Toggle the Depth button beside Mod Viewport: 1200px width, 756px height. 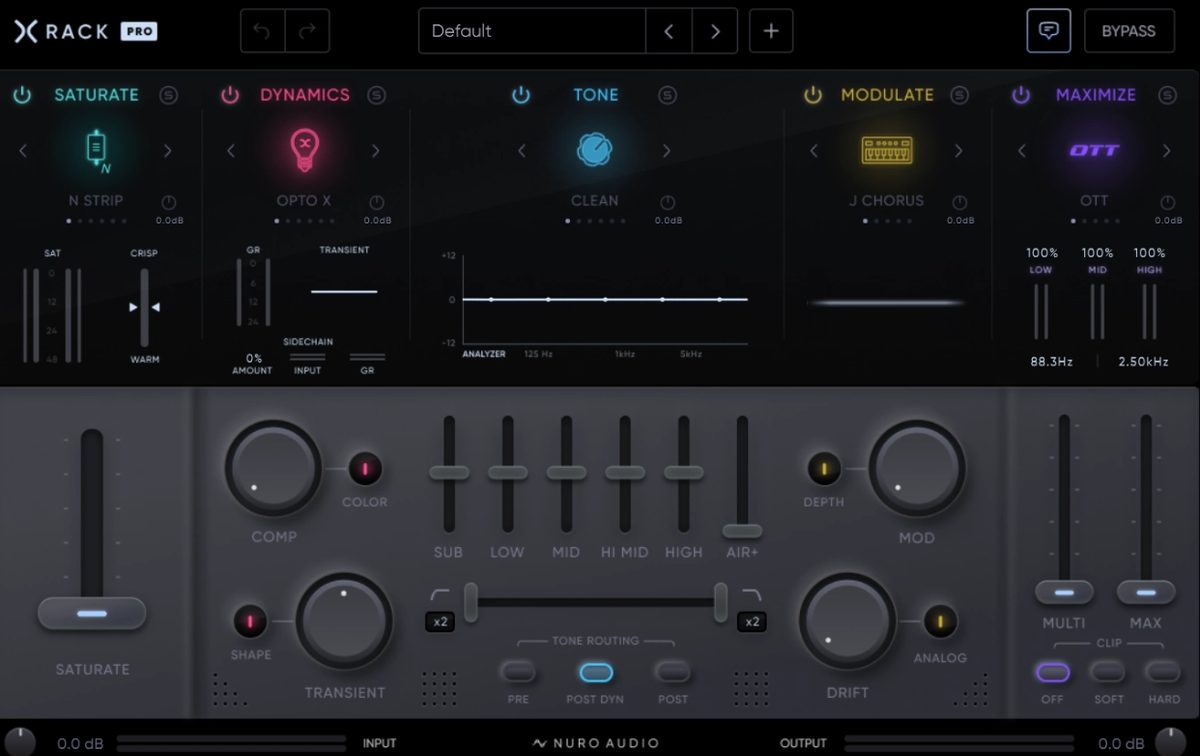pos(824,468)
